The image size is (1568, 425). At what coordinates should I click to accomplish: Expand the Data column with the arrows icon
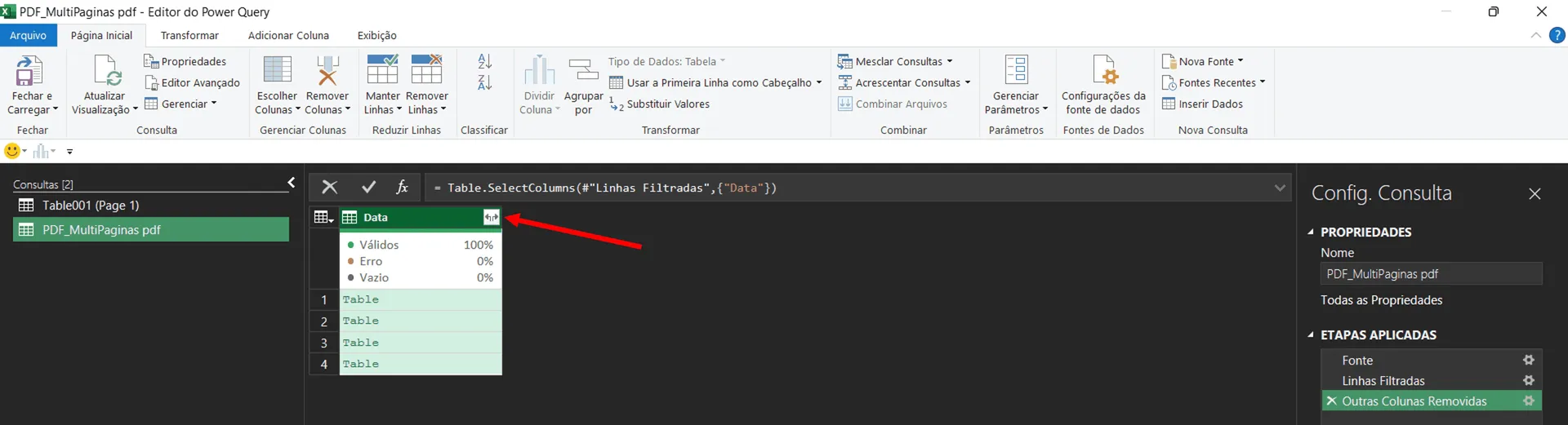pyautogui.click(x=491, y=217)
